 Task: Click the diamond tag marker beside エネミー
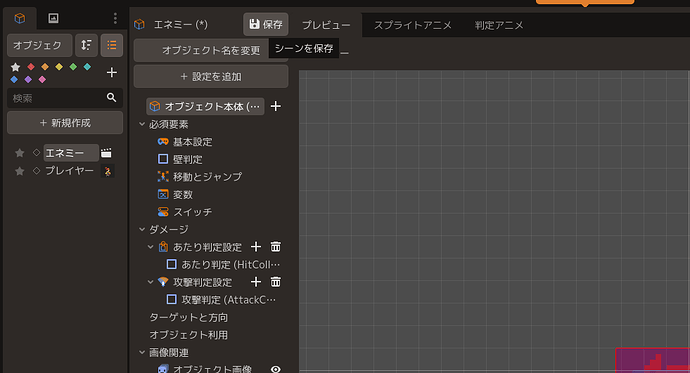37,153
